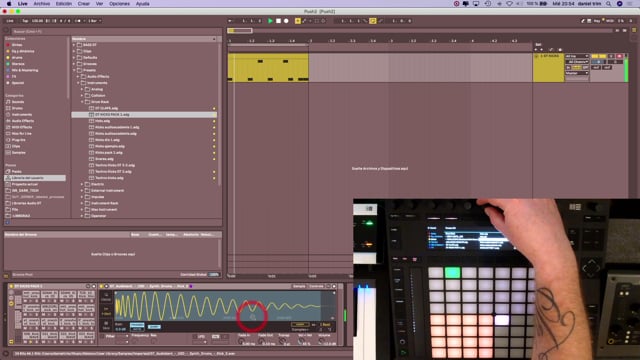Open the Clips category in browser

[x=16, y=146]
